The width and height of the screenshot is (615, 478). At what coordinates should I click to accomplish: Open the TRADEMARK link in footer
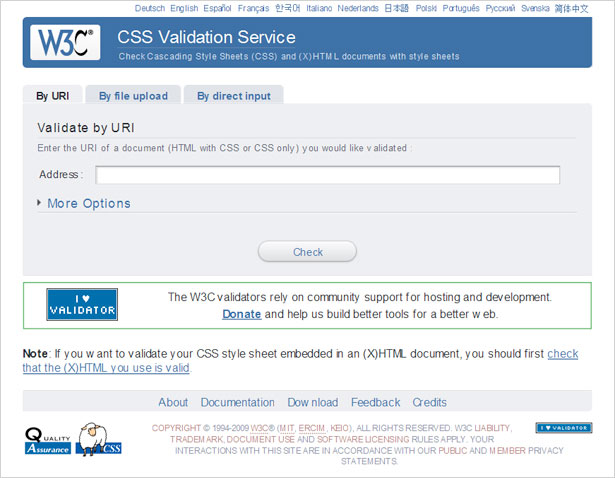[x=197, y=439]
